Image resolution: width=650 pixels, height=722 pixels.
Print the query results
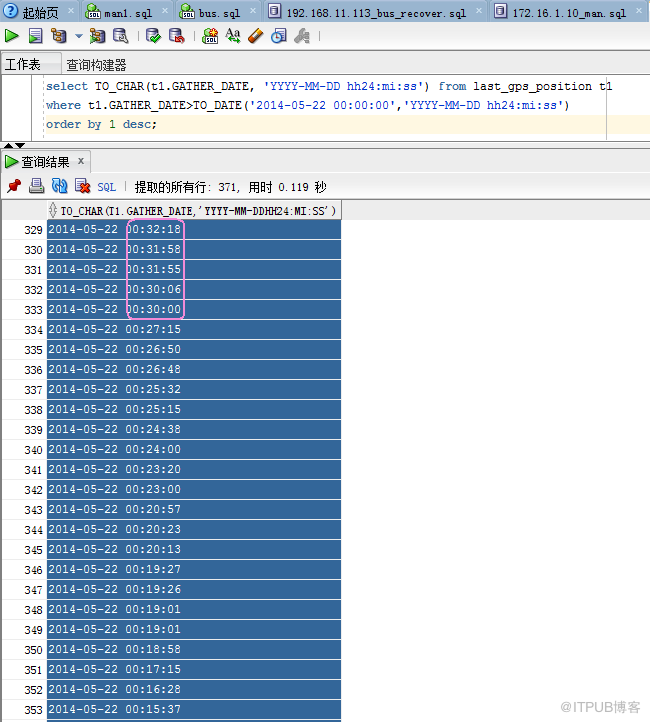36,186
